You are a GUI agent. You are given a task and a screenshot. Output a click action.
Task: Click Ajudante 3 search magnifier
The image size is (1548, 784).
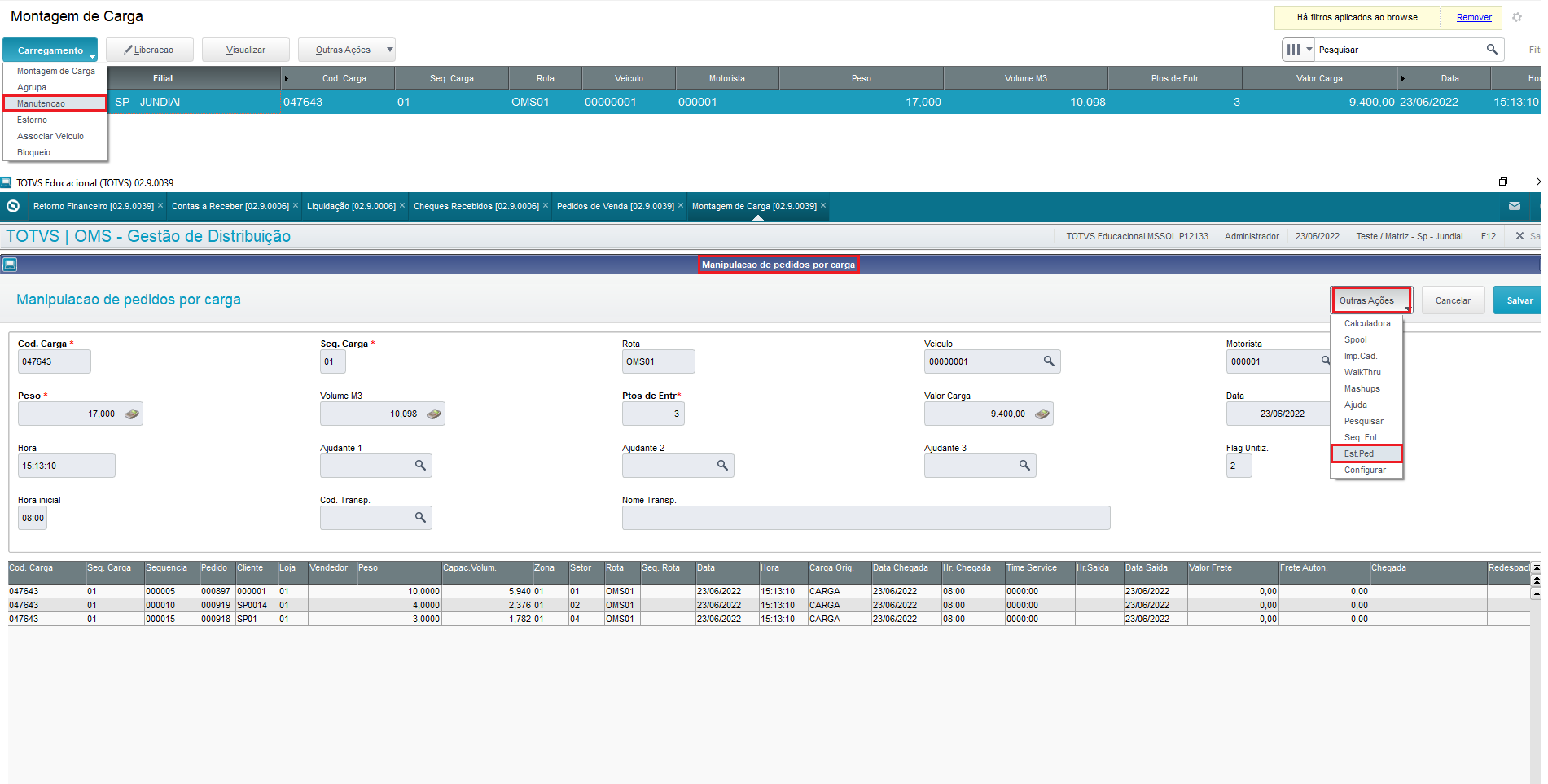tap(1024, 466)
